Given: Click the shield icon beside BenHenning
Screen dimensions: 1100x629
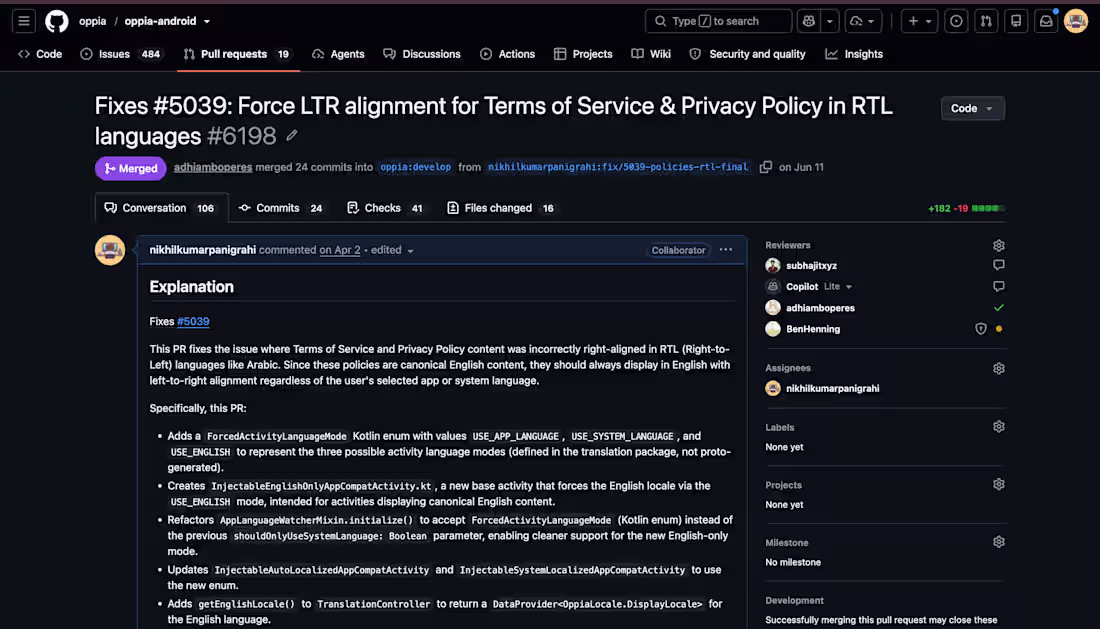Looking at the screenshot, I should tap(981, 329).
